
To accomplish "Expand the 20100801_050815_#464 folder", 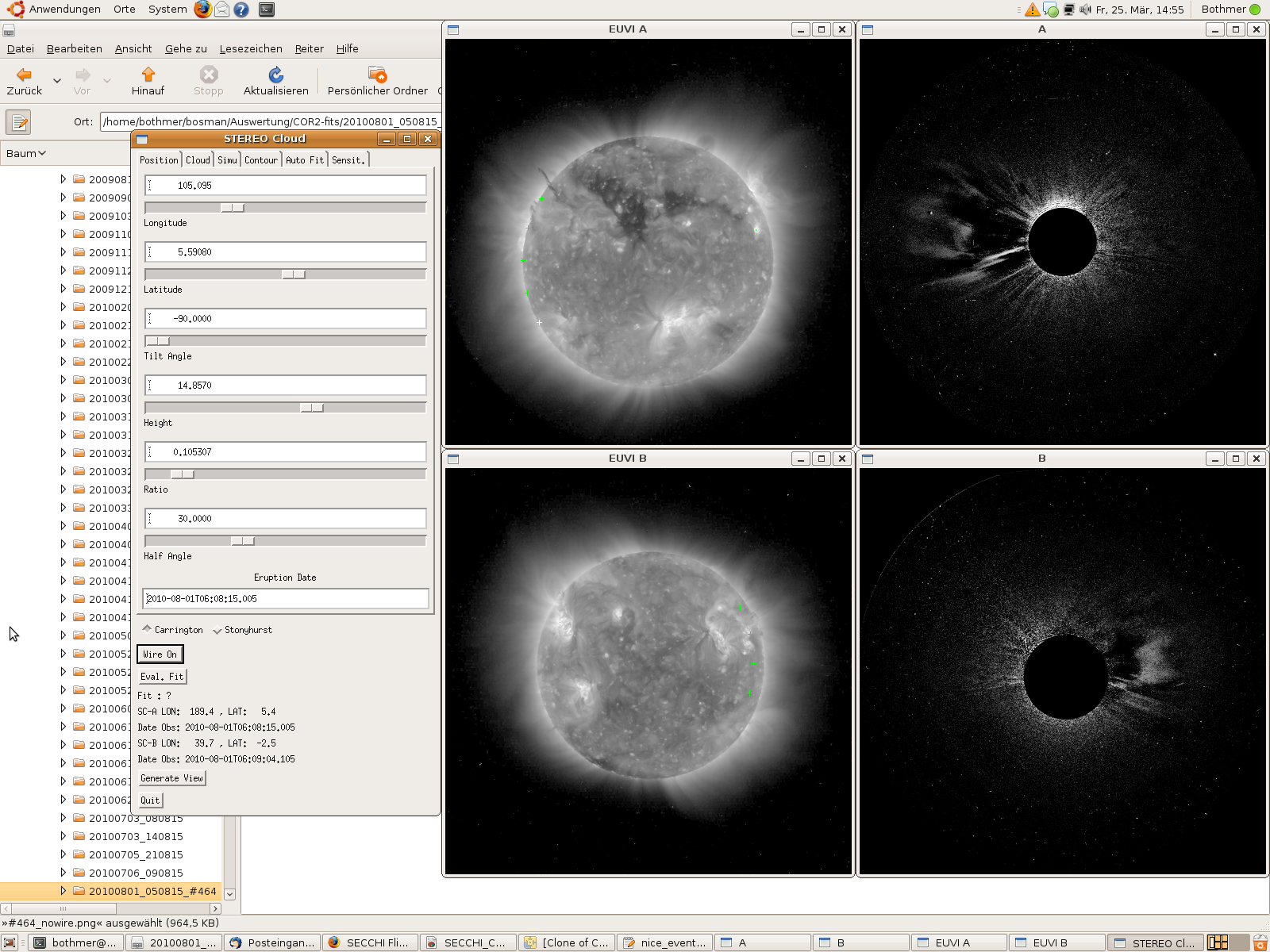I will point(63,891).
